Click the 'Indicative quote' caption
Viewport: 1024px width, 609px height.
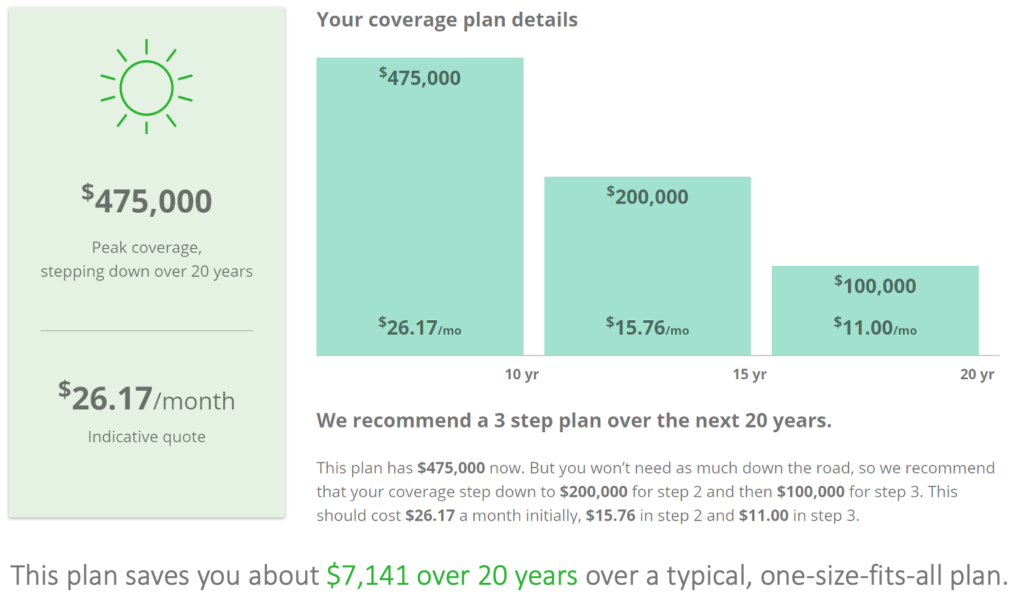tap(146, 437)
